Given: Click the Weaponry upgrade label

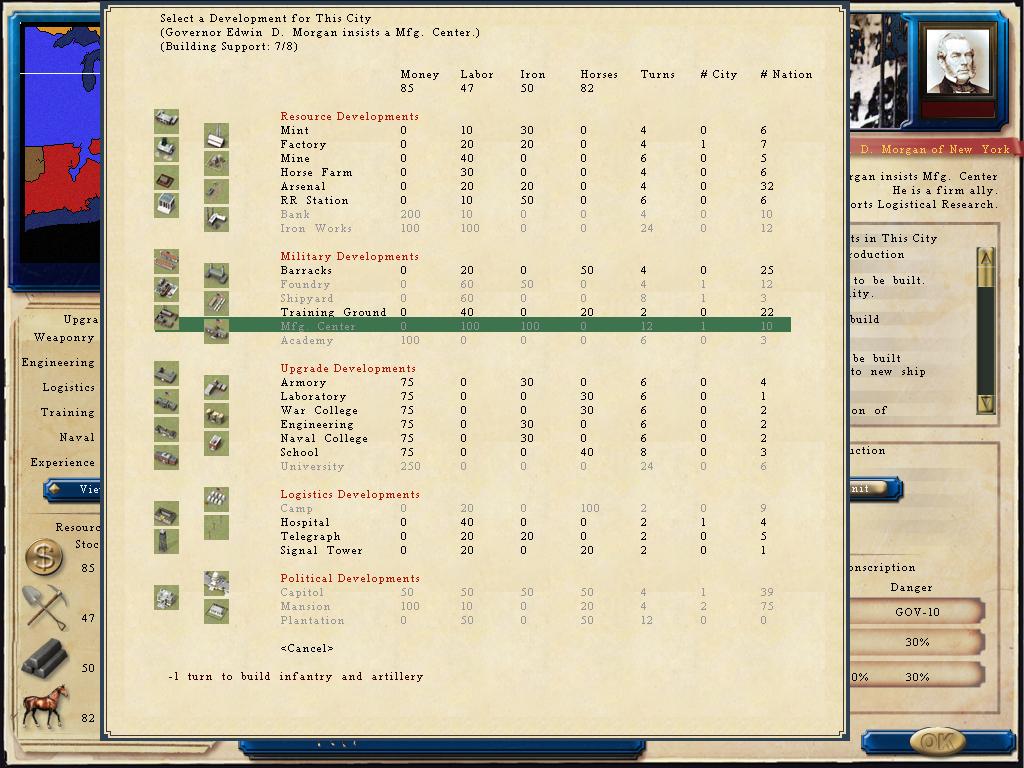Looking at the screenshot, I should point(64,338).
